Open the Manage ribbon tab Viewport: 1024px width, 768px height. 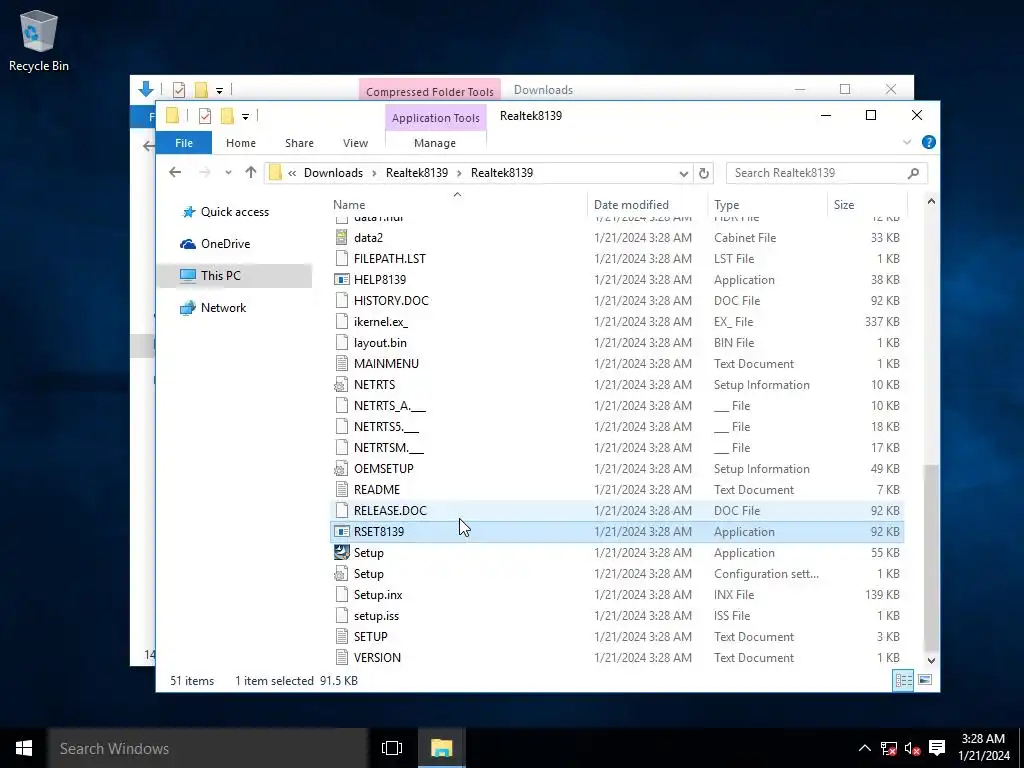(x=435, y=143)
